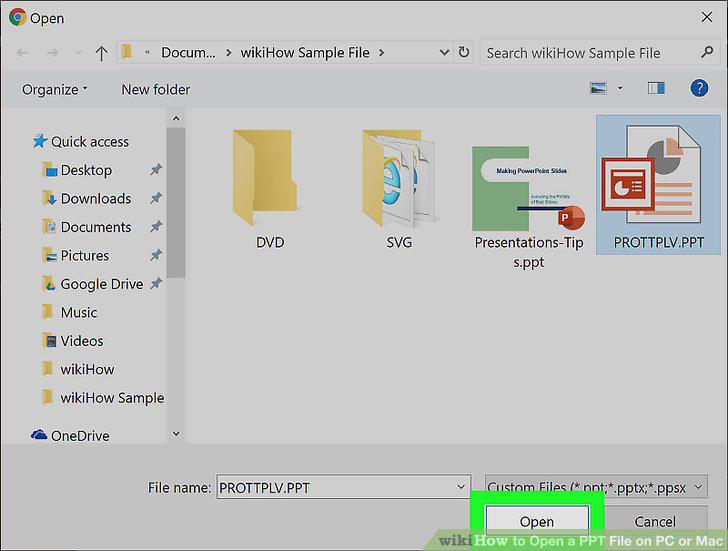Open the Custom Files type dropdown

click(596, 486)
